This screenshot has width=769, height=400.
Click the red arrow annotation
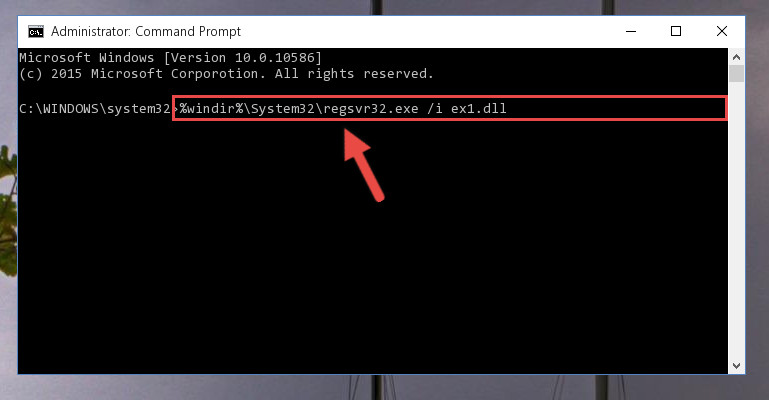[363, 165]
